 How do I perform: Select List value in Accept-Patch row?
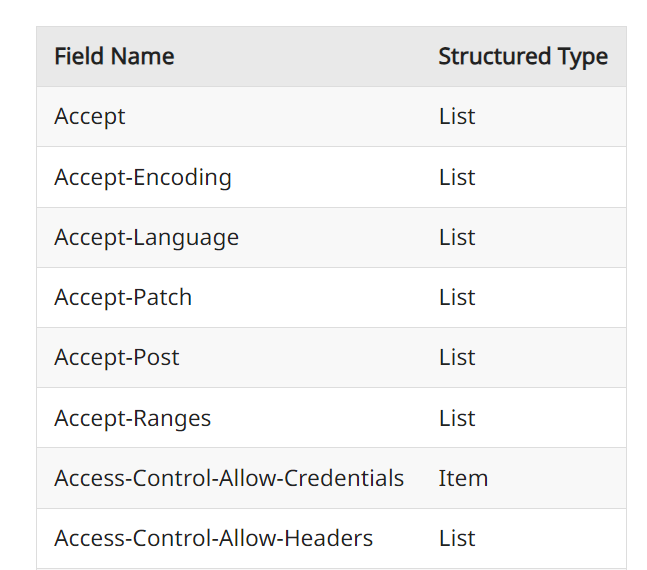[457, 298]
